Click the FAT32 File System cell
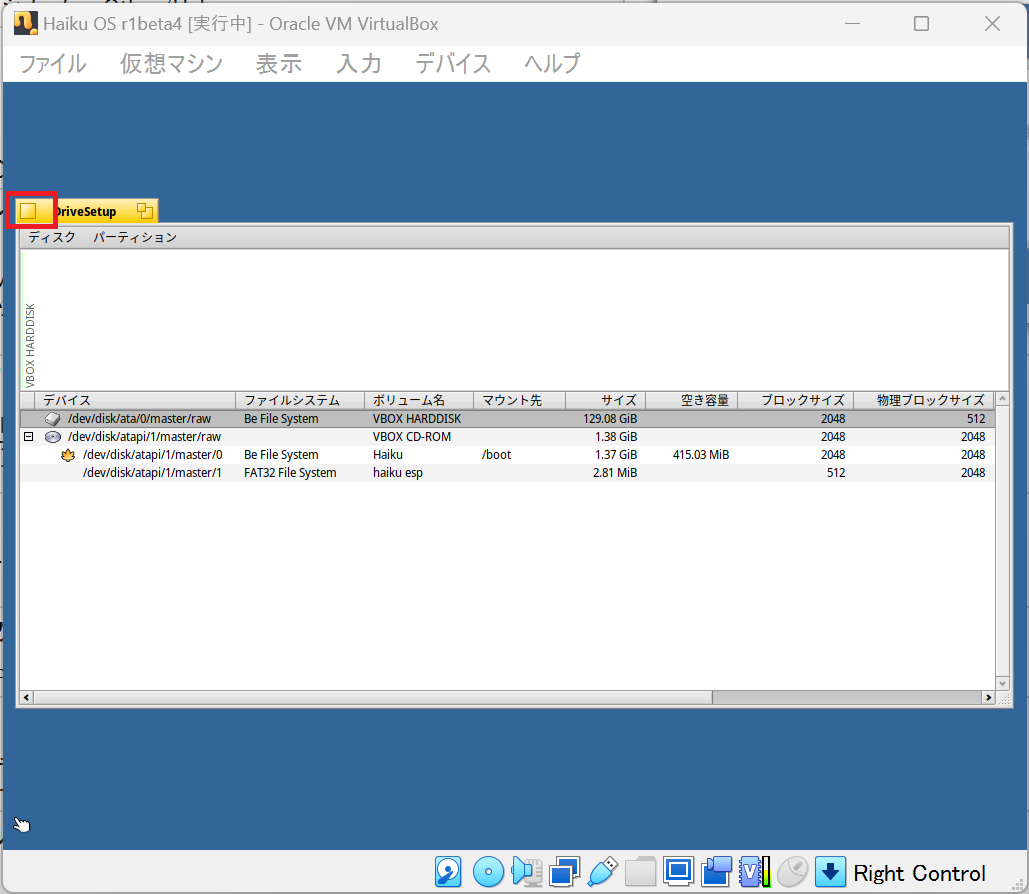Screen dimensions: 1029x894 pyautogui.click(x=290, y=473)
